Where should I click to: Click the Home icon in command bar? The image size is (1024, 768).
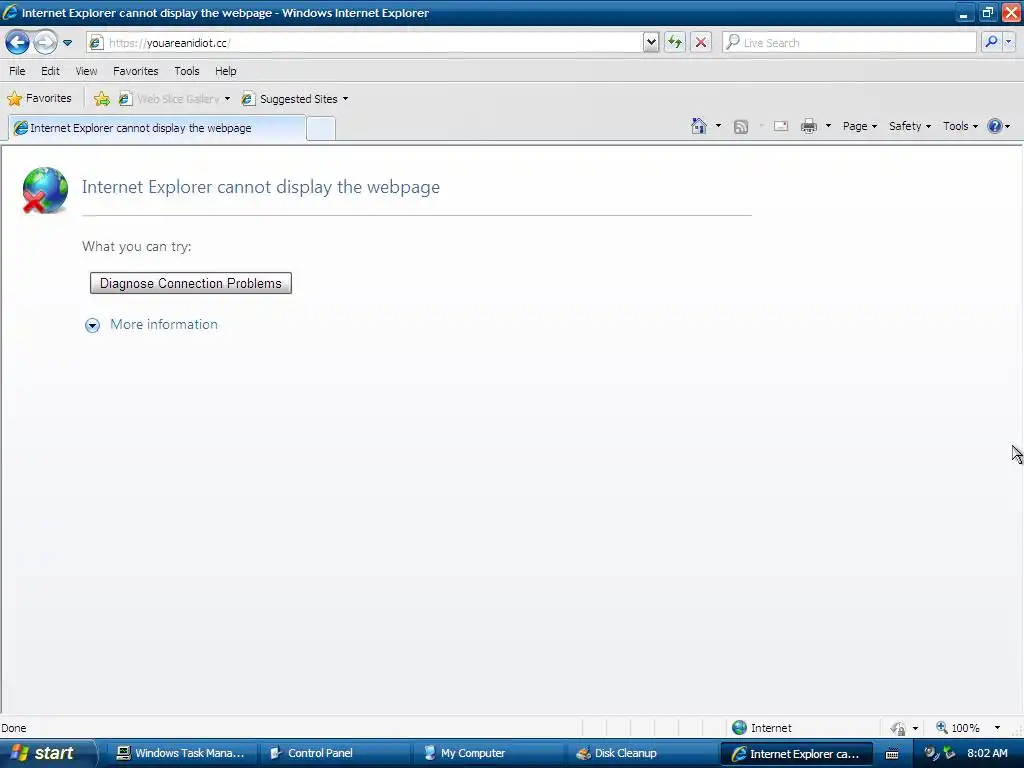pyautogui.click(x=699, y=126)
